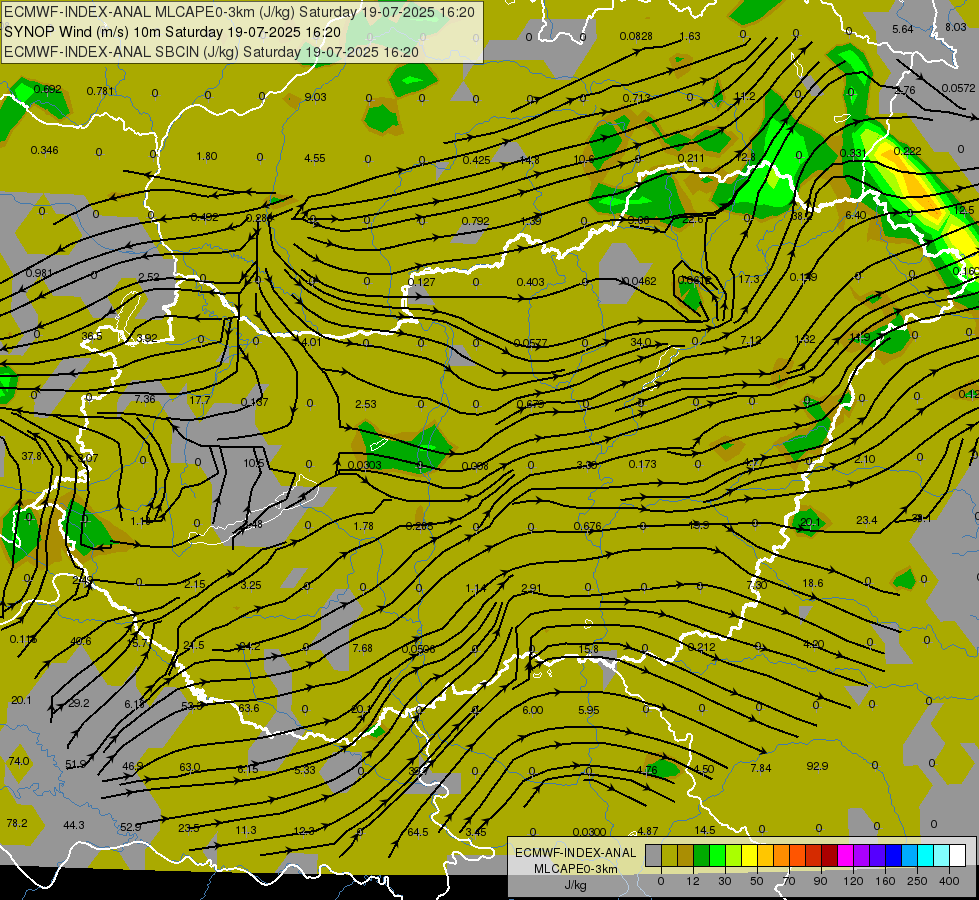Viewport: 979px width, 900px height.
Task: Click the map value 36.5
Action: 92,336
